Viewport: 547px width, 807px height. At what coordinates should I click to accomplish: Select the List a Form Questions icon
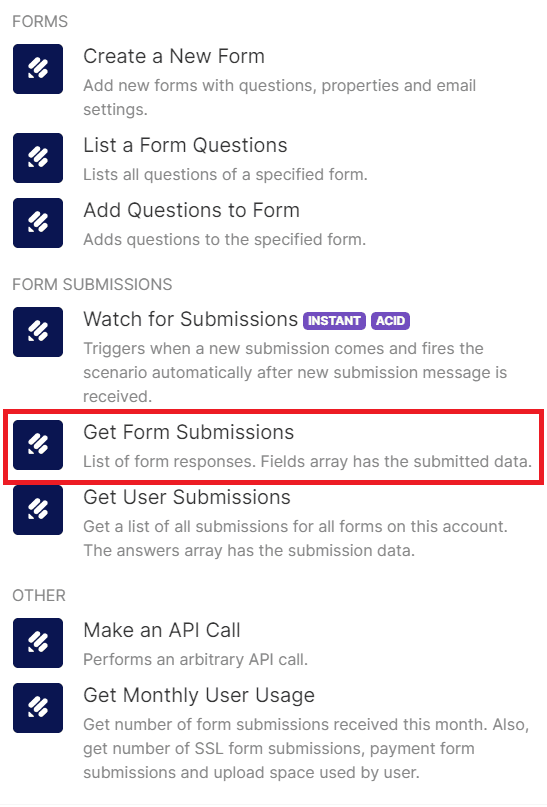(38, 158)
